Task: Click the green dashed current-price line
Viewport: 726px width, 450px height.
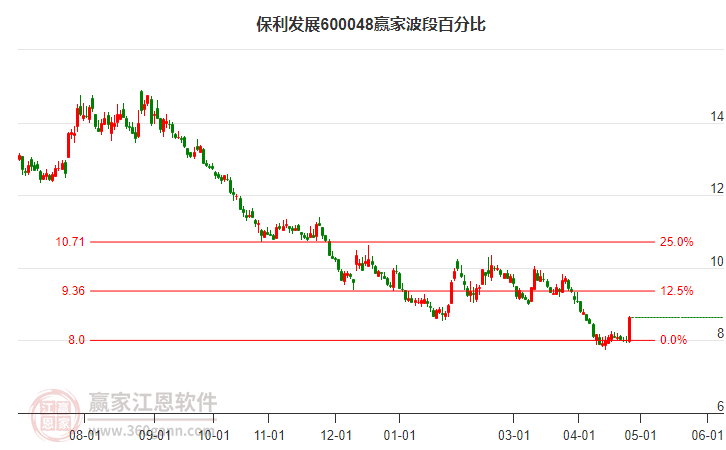Action: coord(677,318)
